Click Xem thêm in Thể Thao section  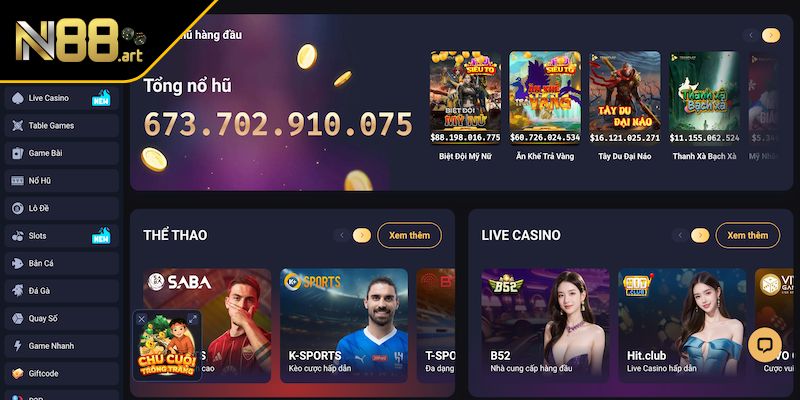click(409, 235)
